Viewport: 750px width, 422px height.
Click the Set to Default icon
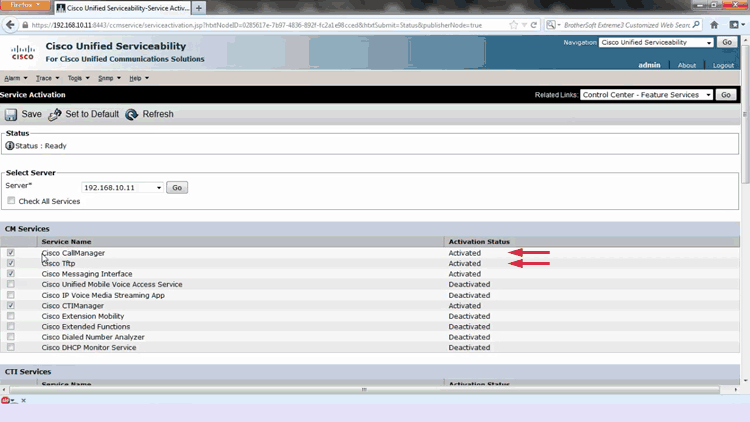click(x=55, y=114)
